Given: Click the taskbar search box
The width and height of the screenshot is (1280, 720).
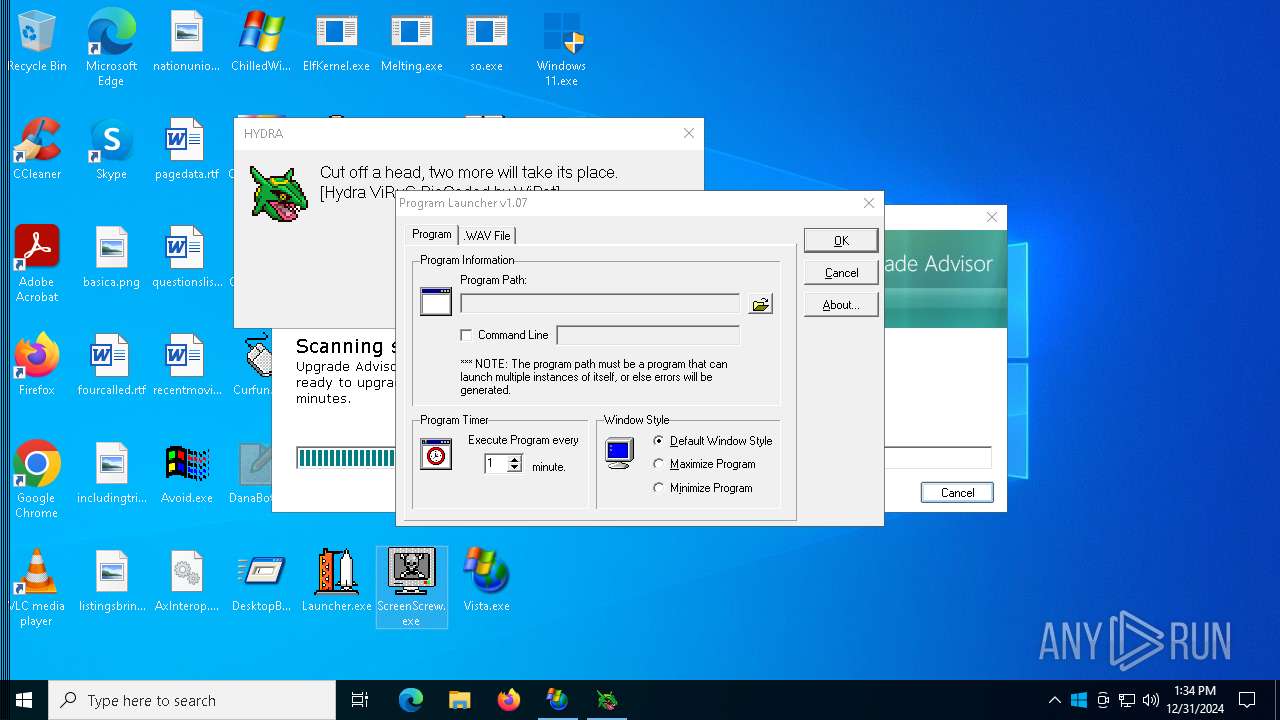Looking at the screenshot, I should [192, 700].
